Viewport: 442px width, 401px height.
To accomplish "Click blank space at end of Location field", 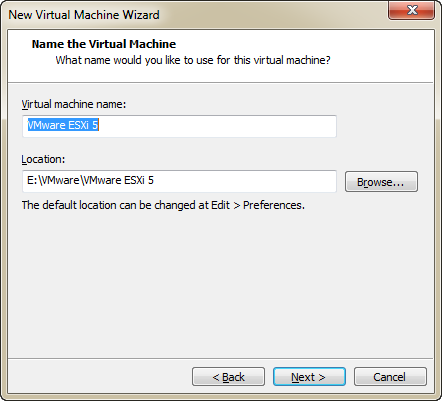I will pos(245,181).
